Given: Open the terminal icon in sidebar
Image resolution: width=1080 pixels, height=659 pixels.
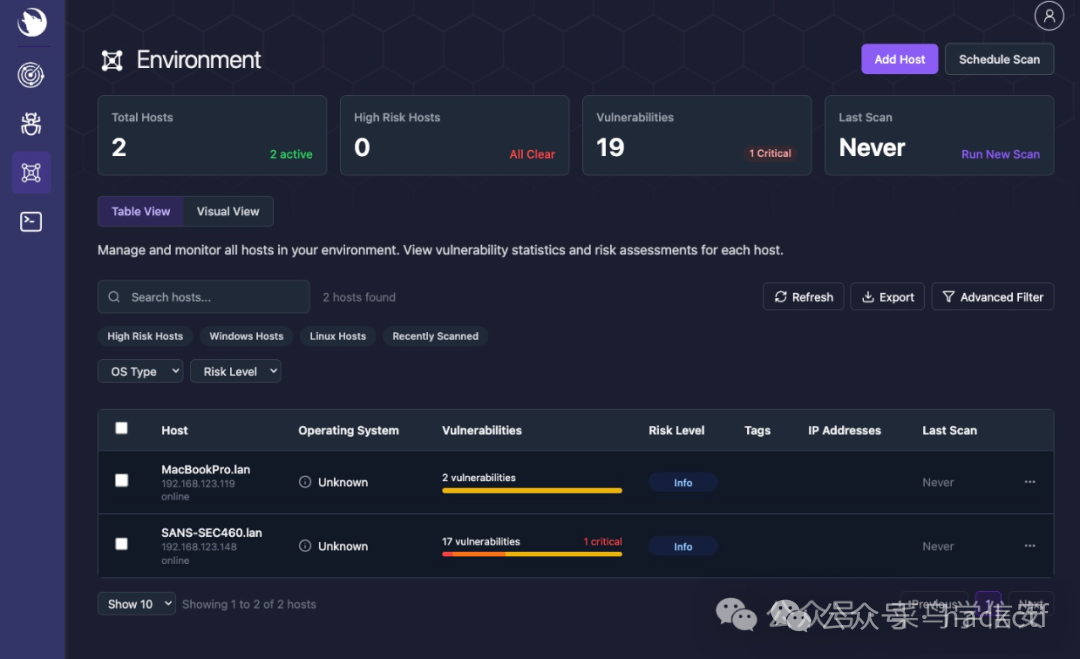Looking at the screenshot, I should point(30,221).
